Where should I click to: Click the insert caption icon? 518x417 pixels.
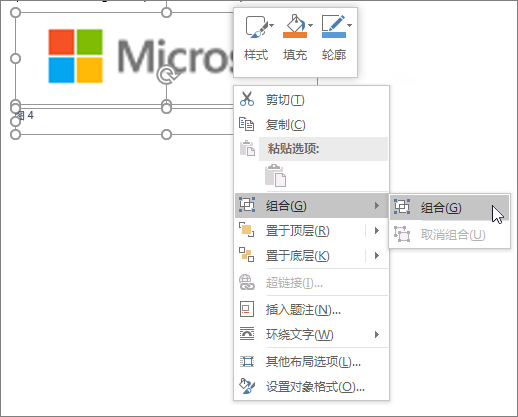247,309
